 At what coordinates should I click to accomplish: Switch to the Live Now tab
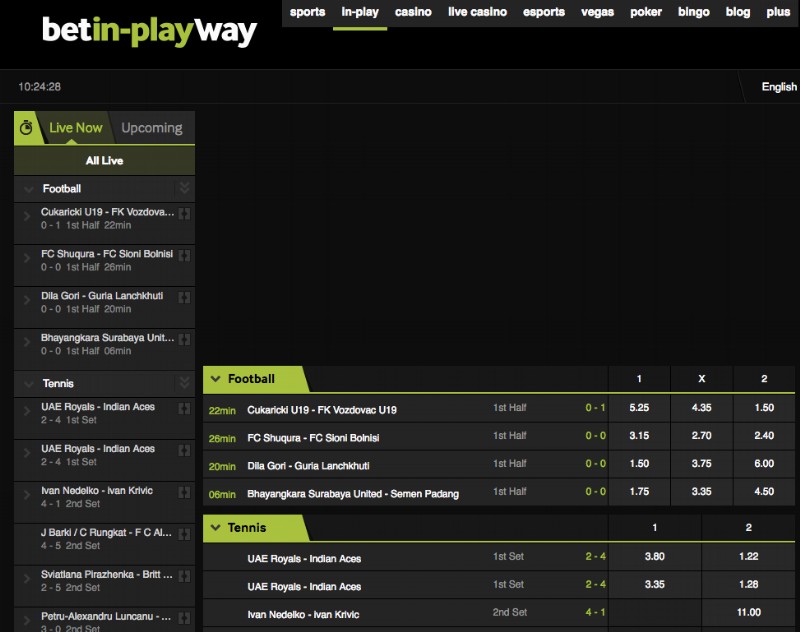pyautogui.click(x=76, y=128)
